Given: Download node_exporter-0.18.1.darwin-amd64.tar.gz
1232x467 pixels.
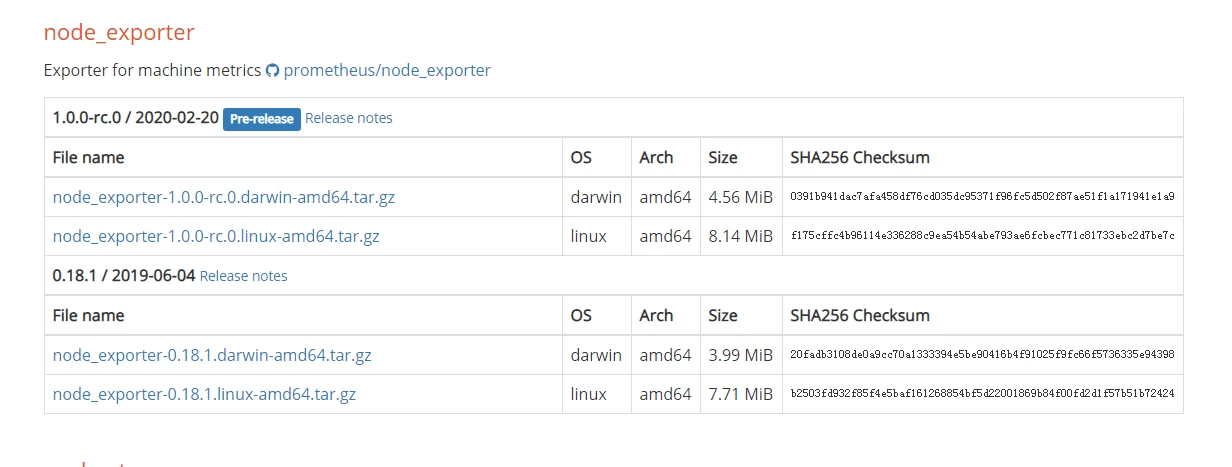Looking at the screenshot, I should [x=212, y=355].
